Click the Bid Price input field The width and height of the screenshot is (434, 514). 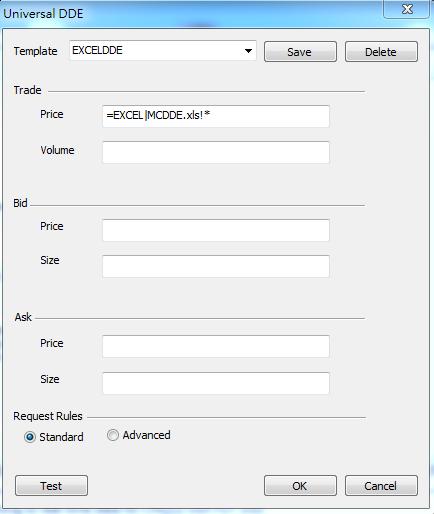216,230
